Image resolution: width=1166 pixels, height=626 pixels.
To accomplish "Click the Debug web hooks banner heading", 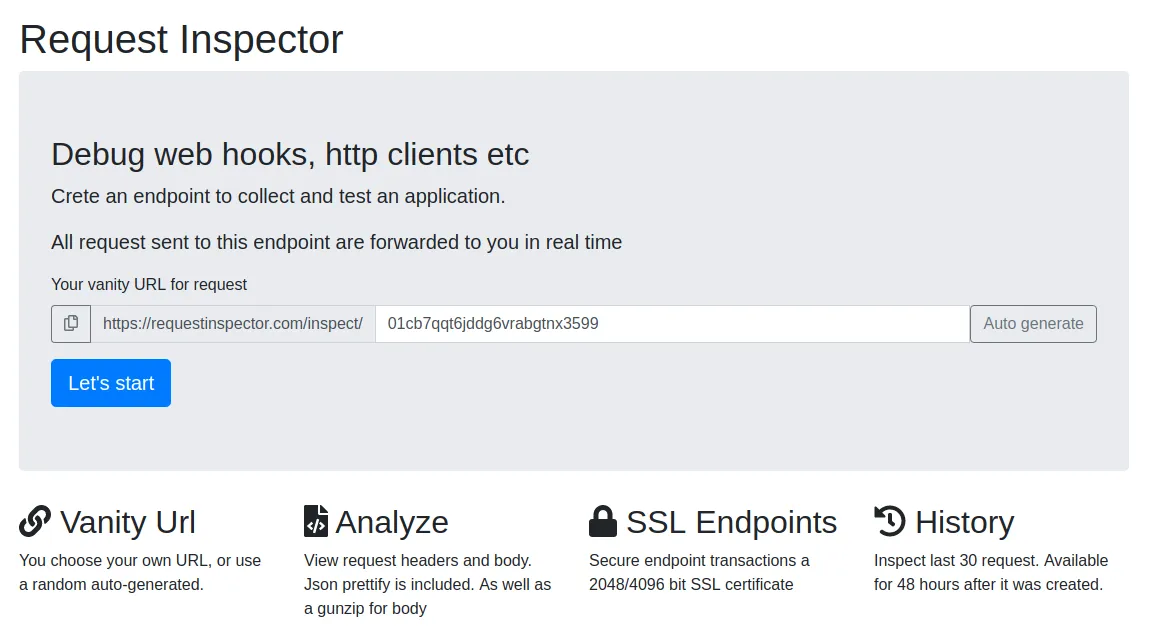I will [x=290, y=155].
